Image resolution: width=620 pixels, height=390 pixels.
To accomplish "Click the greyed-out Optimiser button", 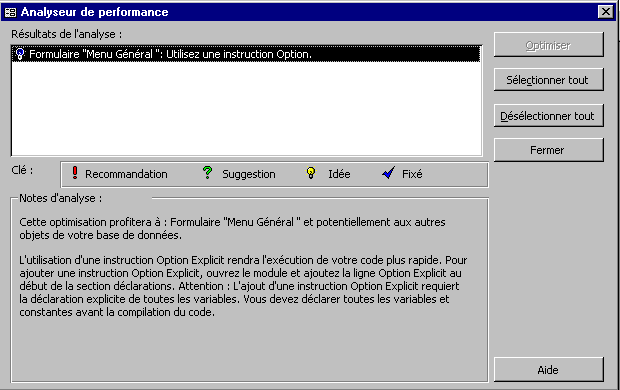I will click(x=548, y=45).
